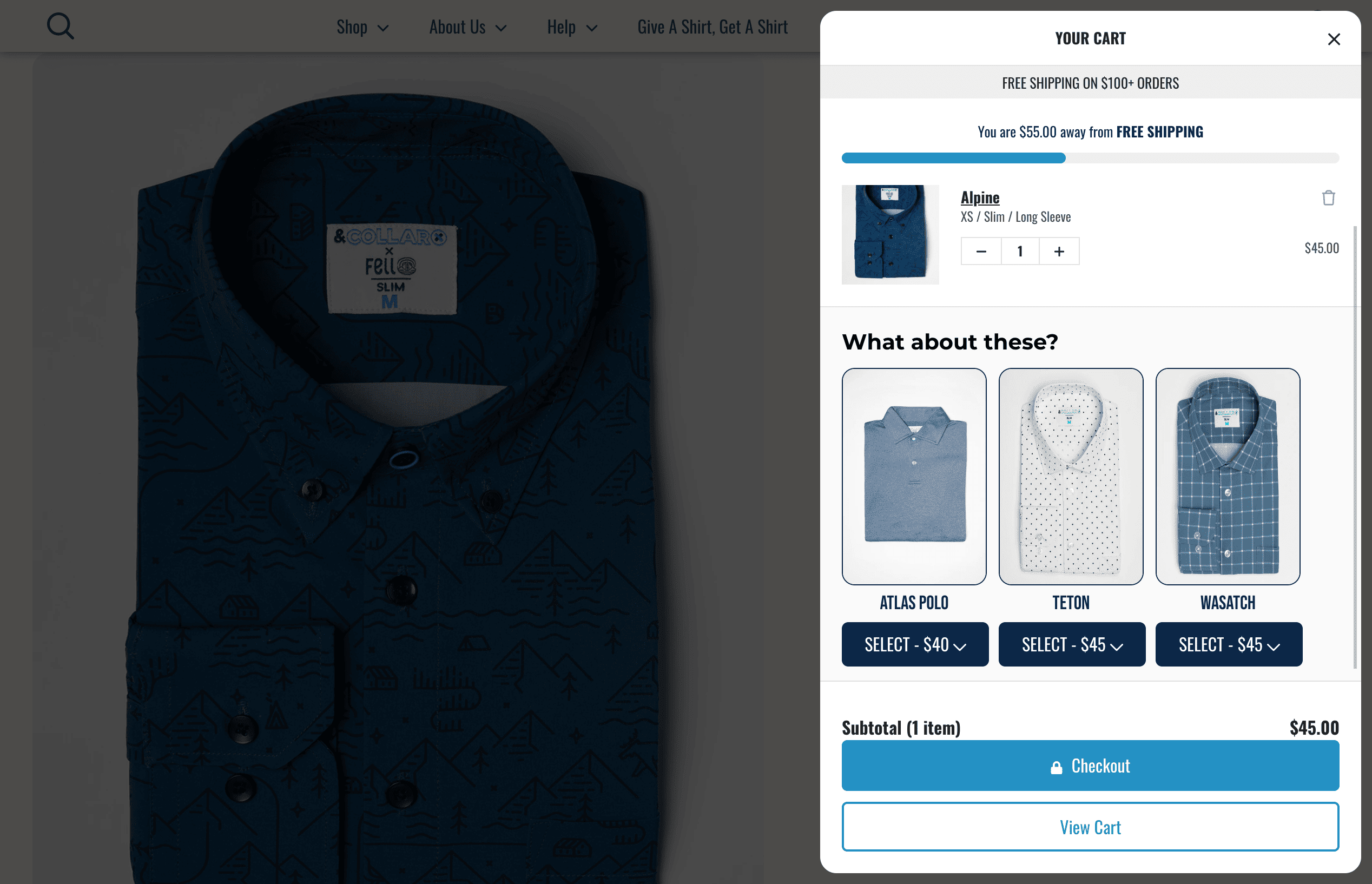
Task: Click the Checkout button to proceed
Action: (1090, 765)
